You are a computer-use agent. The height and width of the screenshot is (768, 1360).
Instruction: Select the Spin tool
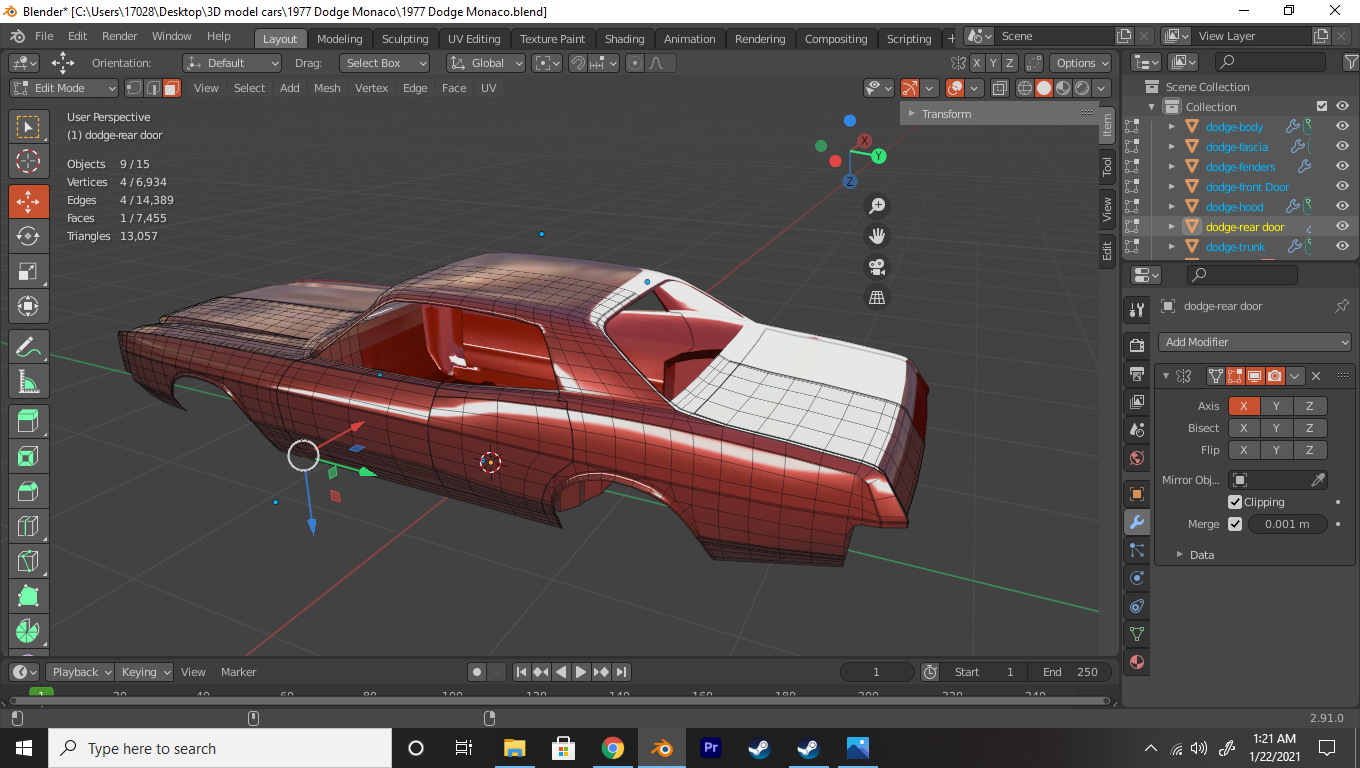pos(28,632)
